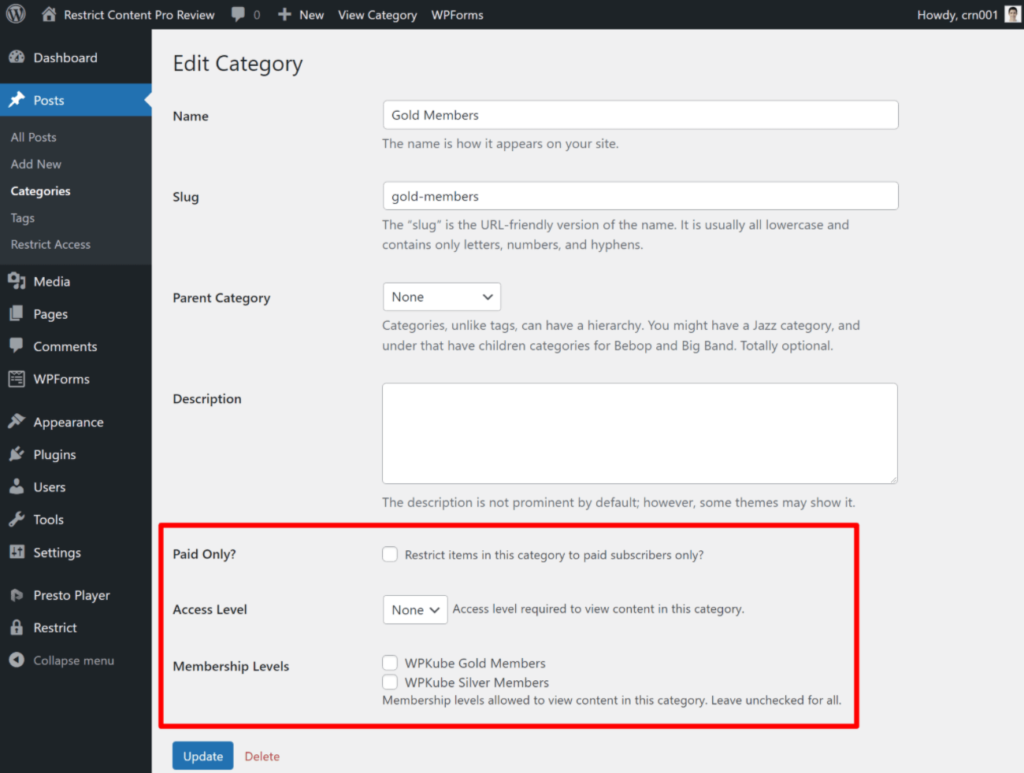The image size is (1024, 773).
Task: Click the WordPress logo icon
Action: tap(16, 15)
